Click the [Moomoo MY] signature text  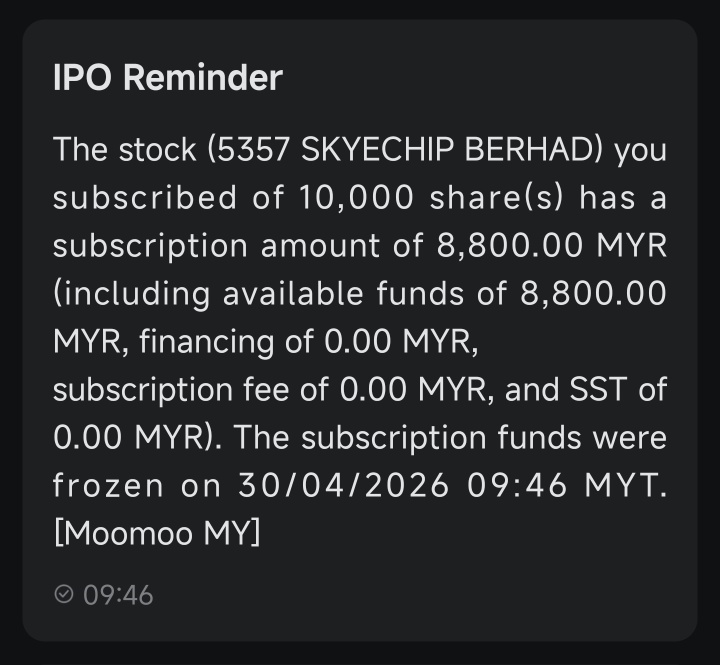(x=157, y=533)
